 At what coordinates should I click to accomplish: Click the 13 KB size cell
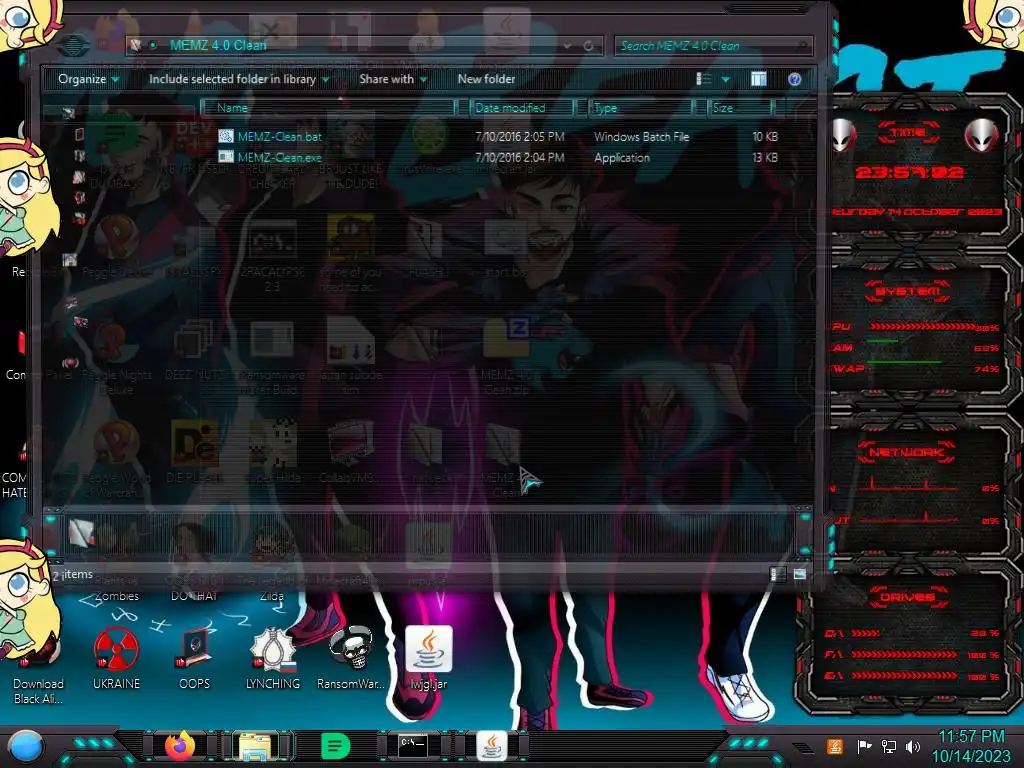(765, 157)
